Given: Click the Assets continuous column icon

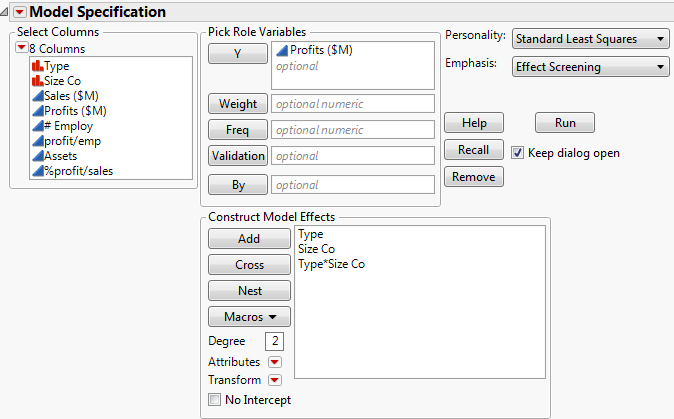Looking at the screenshot, I should (37, 156).
